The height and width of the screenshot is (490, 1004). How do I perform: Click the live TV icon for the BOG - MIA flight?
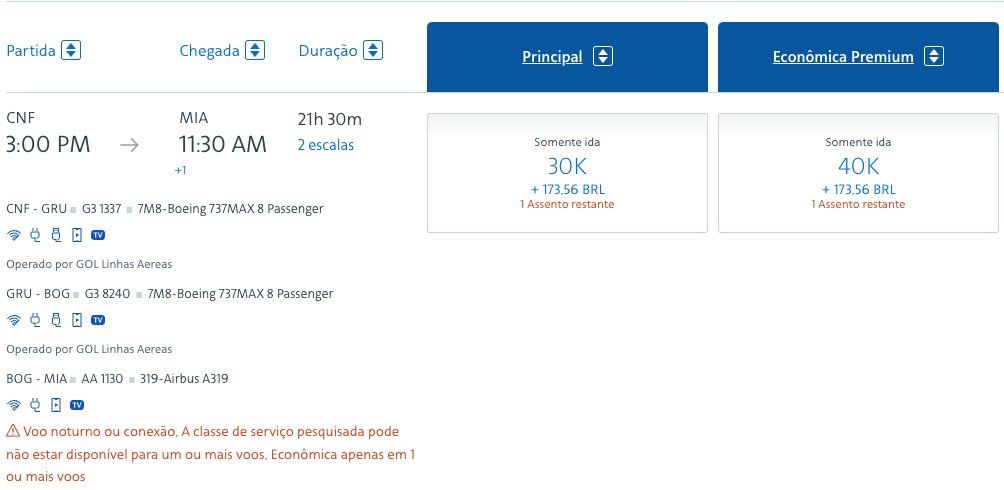point(77,405)
